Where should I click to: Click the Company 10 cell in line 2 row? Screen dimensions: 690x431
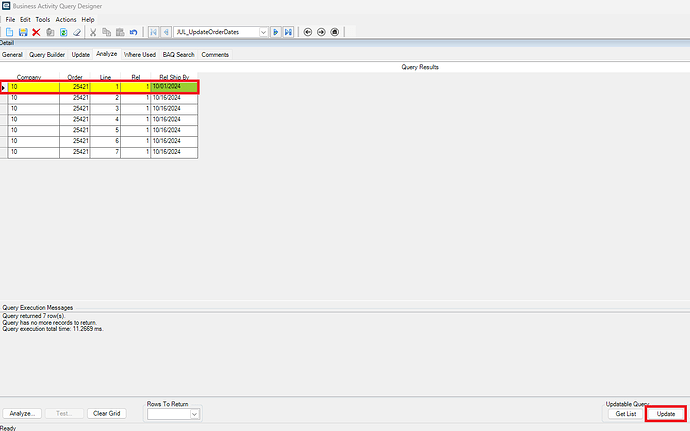[x=33, y=98]
